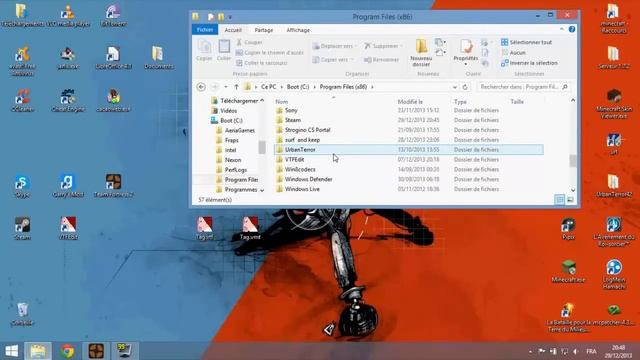Screen dimensions: 640x360
Task: Switch to the details view icon
Action: [x=560, y=200]
